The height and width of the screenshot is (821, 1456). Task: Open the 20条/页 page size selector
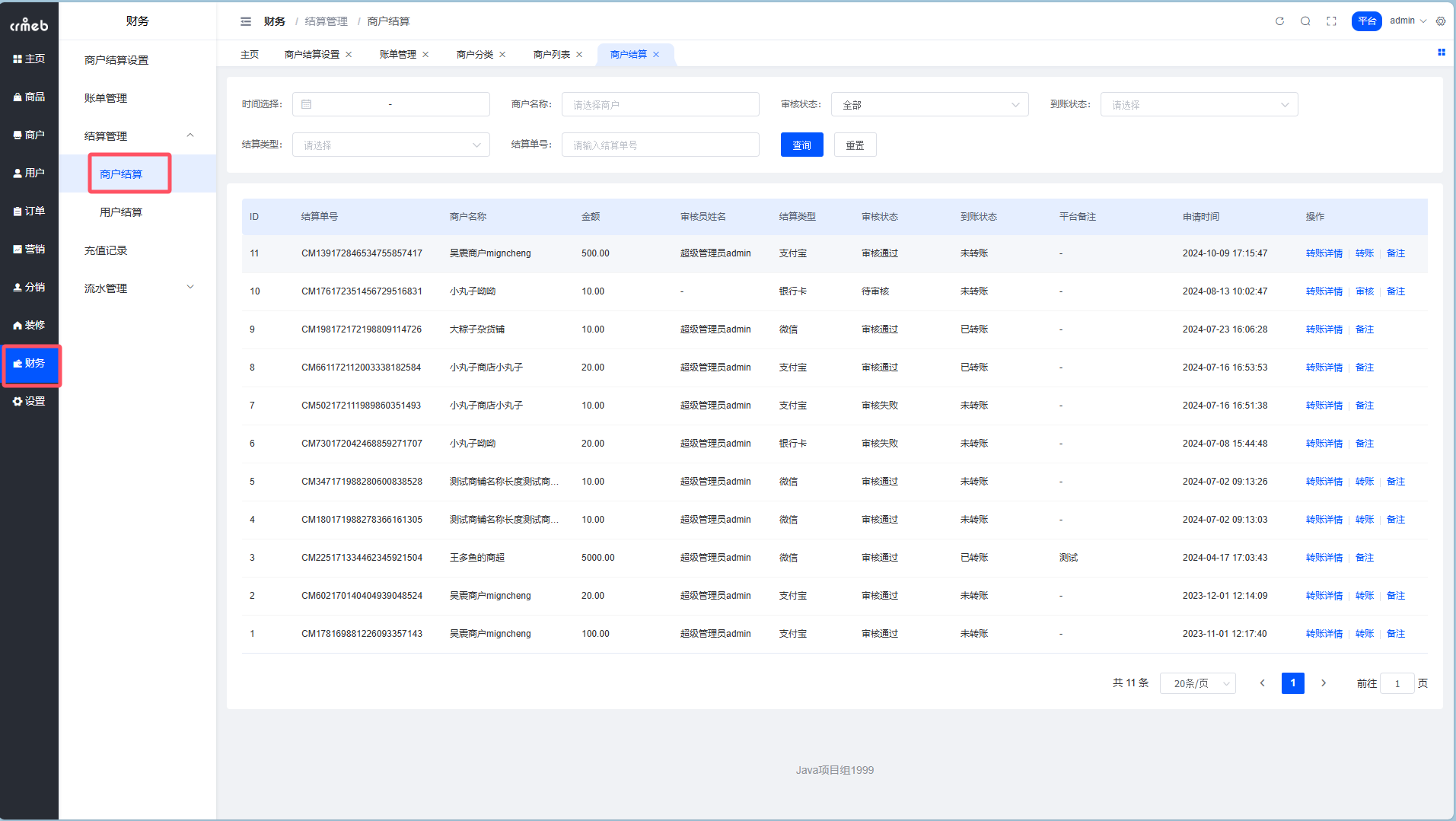click(x=1197, y=683)
